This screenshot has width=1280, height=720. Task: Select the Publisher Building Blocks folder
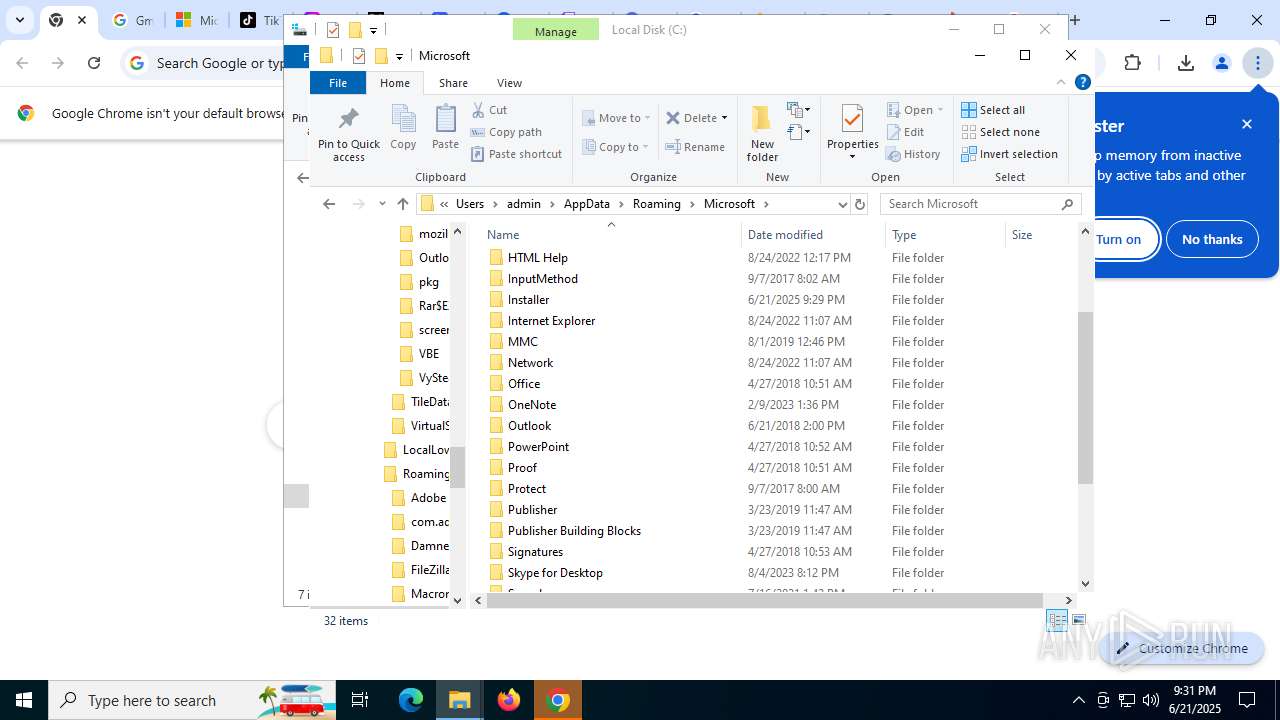pyautogui.click(x=574, y=531)
